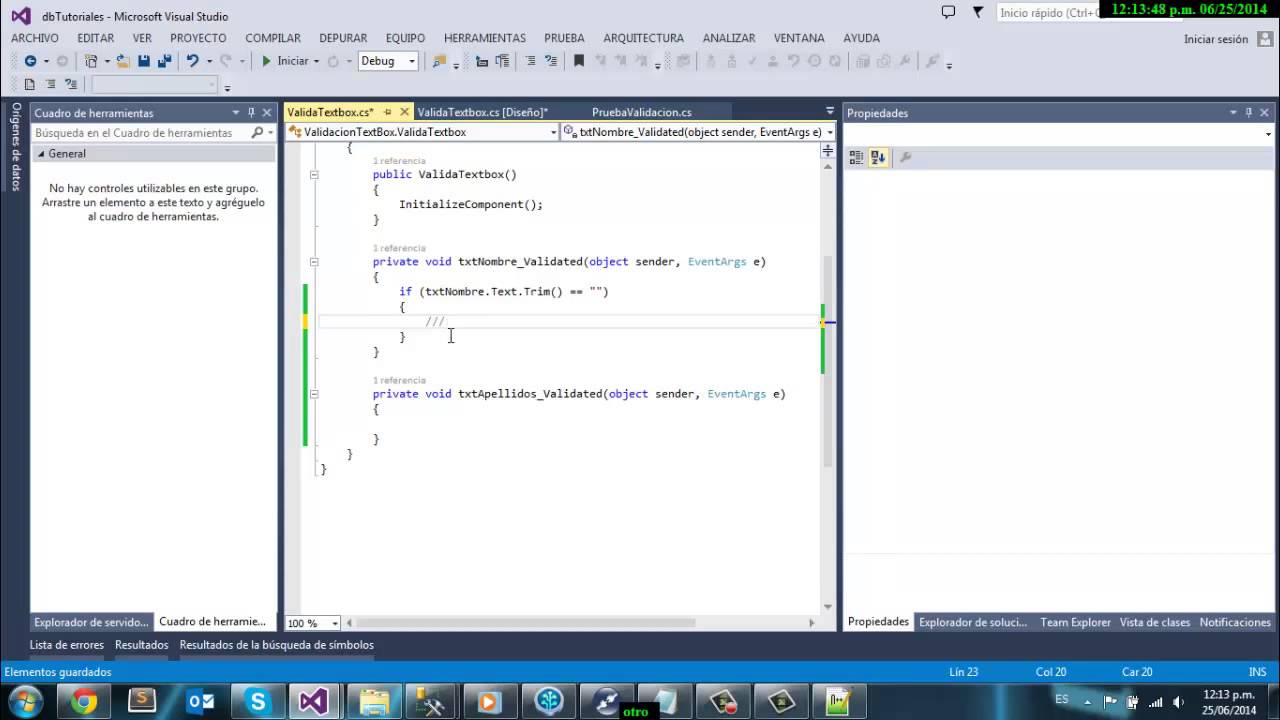The width and height of the screenshot is (1280, 720).
Task: Switch to Explorador de soluciones tab
Action: 973,622
